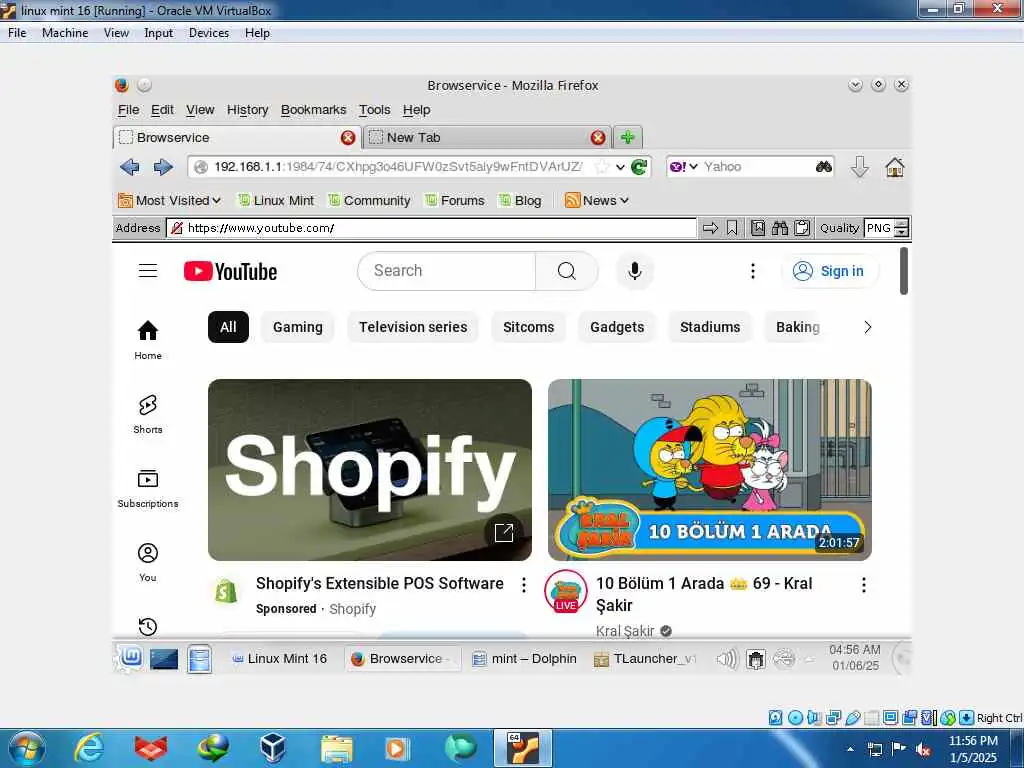Click Browservice clipboard icon

(x=802, y=228)
